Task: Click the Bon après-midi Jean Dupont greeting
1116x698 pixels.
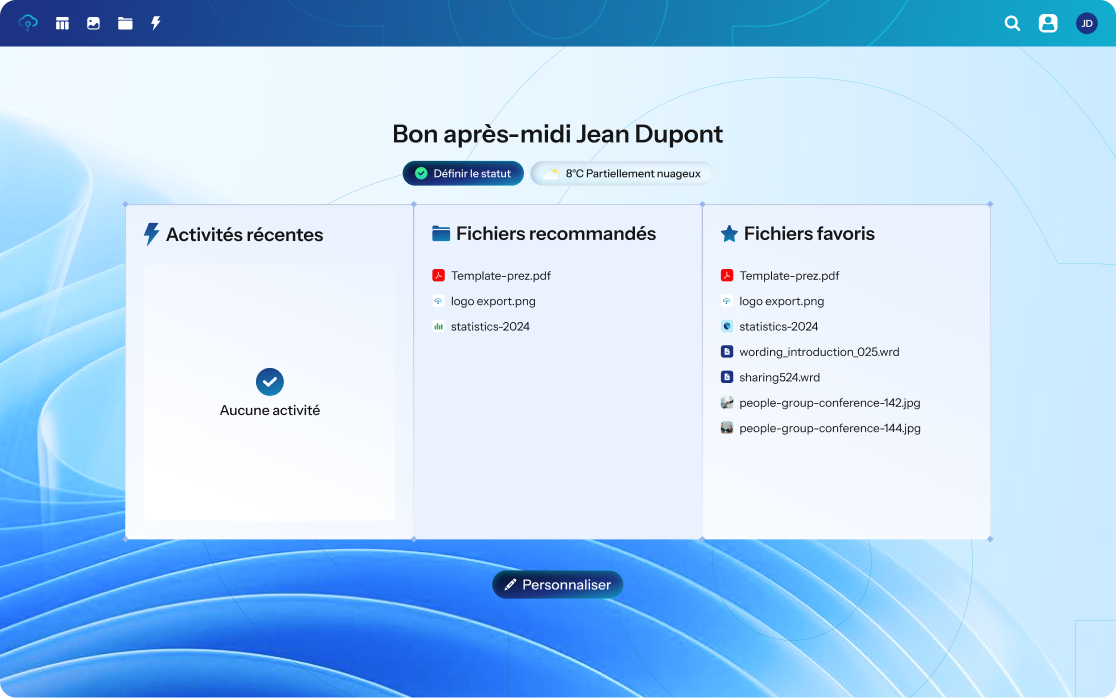Action: click(558, 134)
